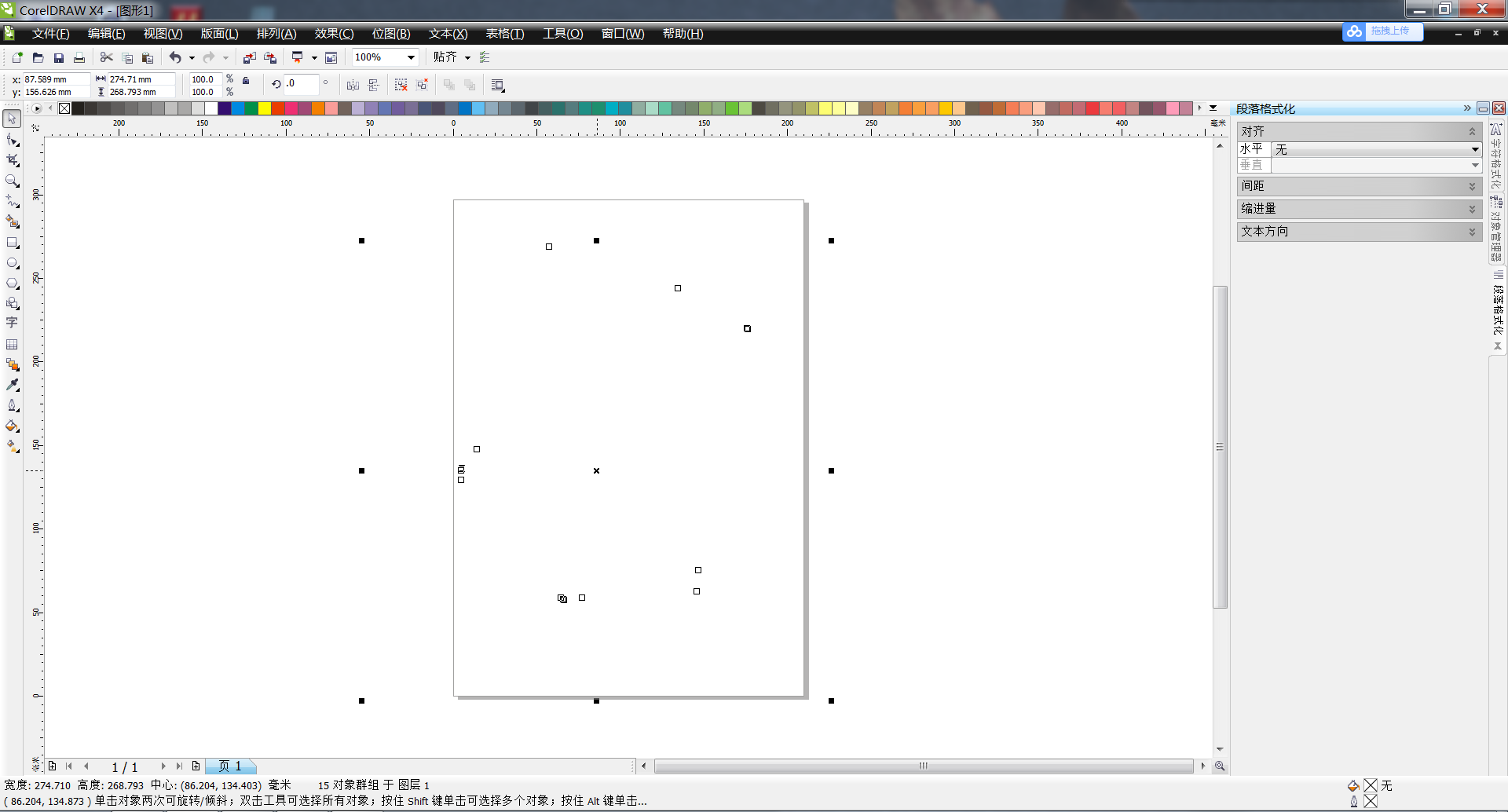Select the Freehand curve tool
1508x812 pixels.
(x=12, y=201)
